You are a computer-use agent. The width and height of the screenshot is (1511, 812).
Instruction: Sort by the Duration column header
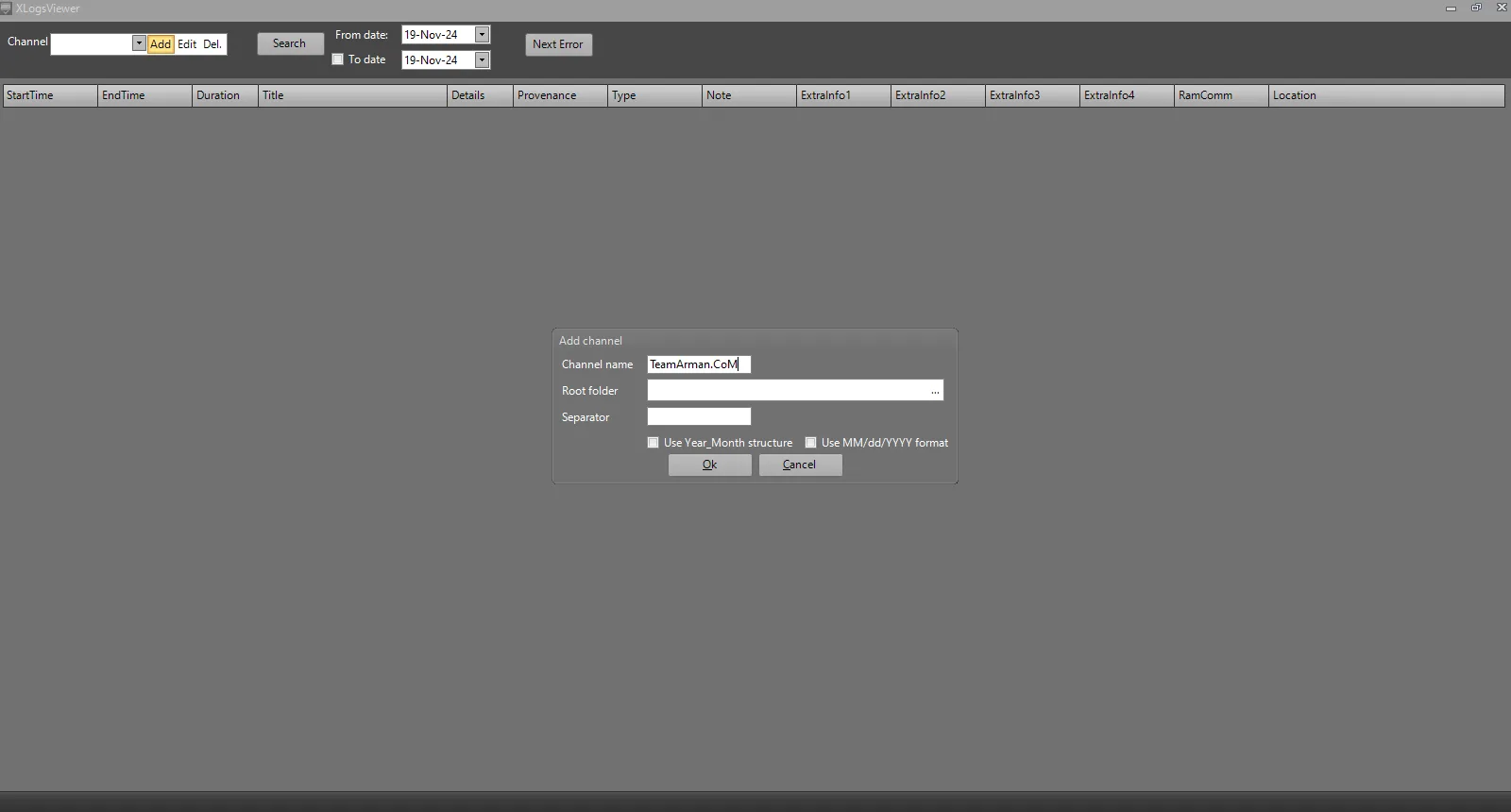(225, 95)
